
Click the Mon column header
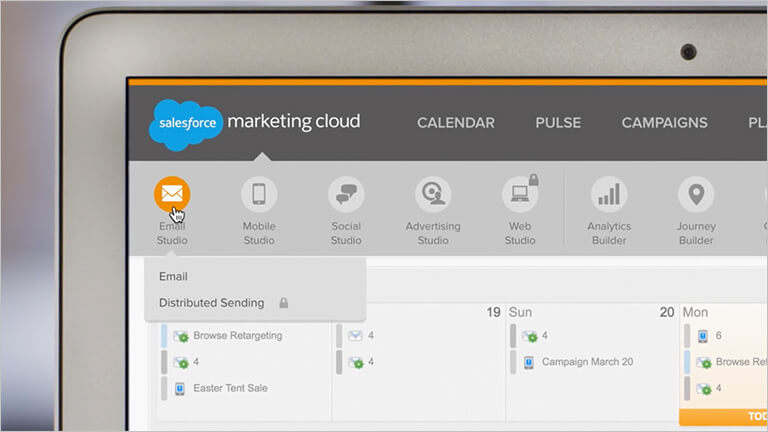click(x=695, y=313)
